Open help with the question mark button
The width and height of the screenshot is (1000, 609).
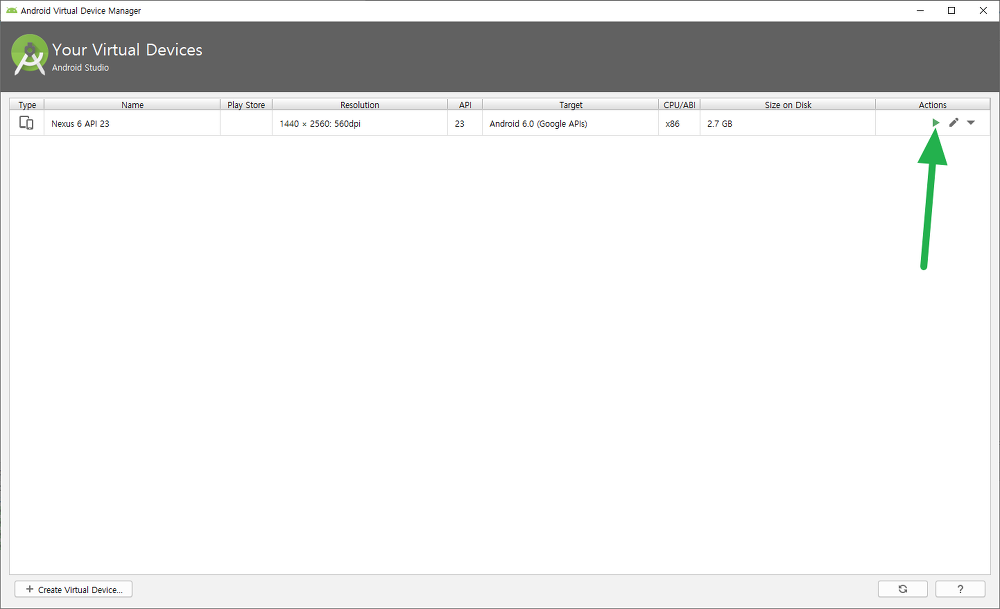coord(960,589)
